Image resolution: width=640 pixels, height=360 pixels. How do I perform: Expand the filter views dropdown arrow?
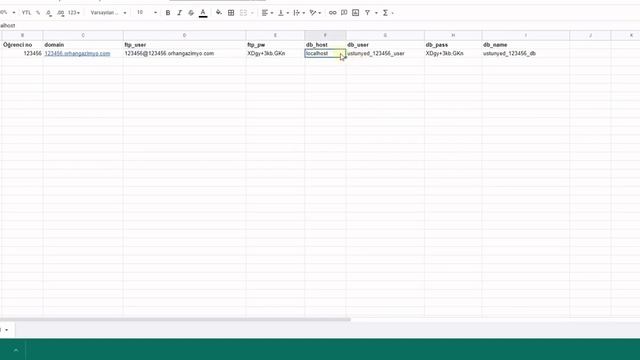pos(376,13)
